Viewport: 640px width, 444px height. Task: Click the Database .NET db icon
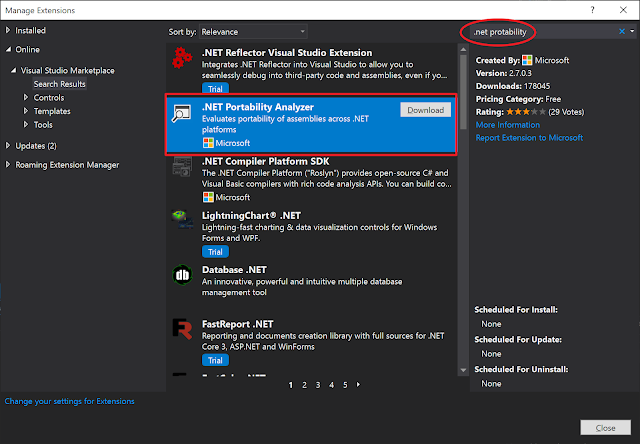pyautogui.click(x=182, y=275)
